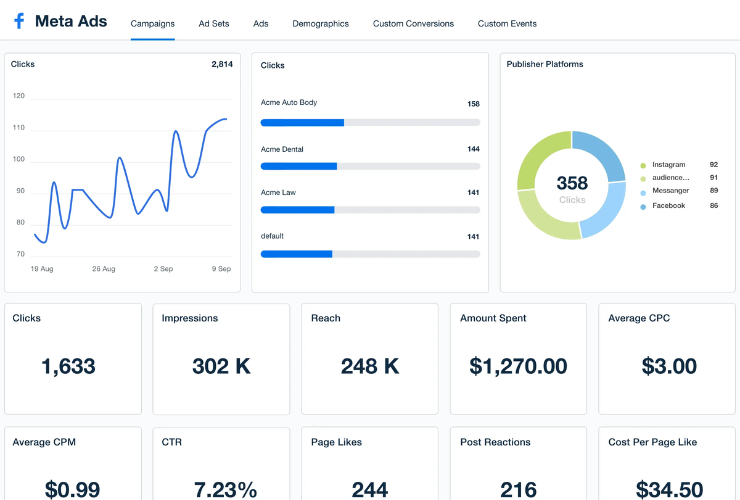Click the Facebook legend color dot
The width and height of the screenshot is (740, 500).
click(x=643, y=206)
